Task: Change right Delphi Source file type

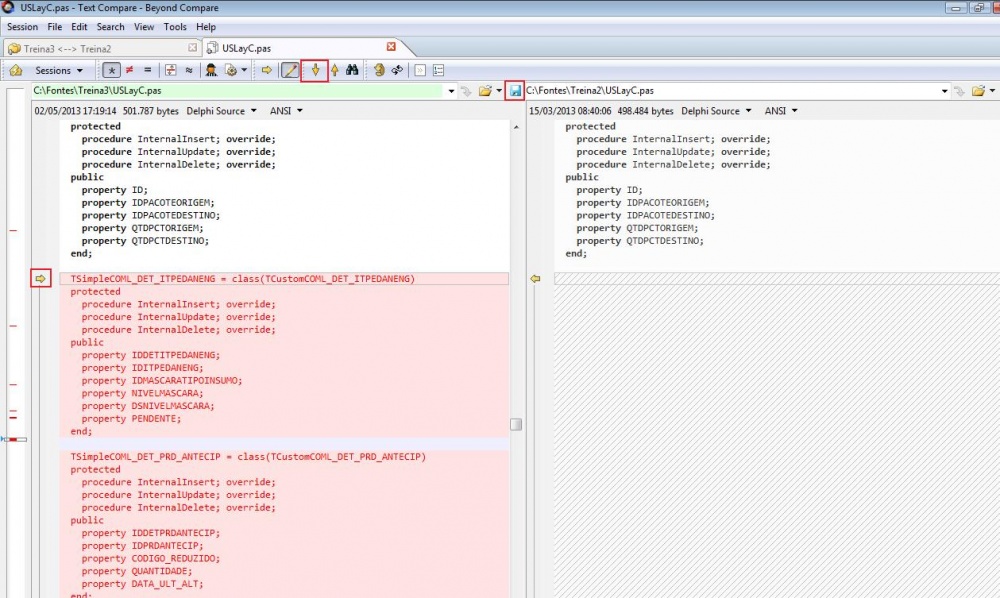Action: pyautogui.click(x=716, y=111)
